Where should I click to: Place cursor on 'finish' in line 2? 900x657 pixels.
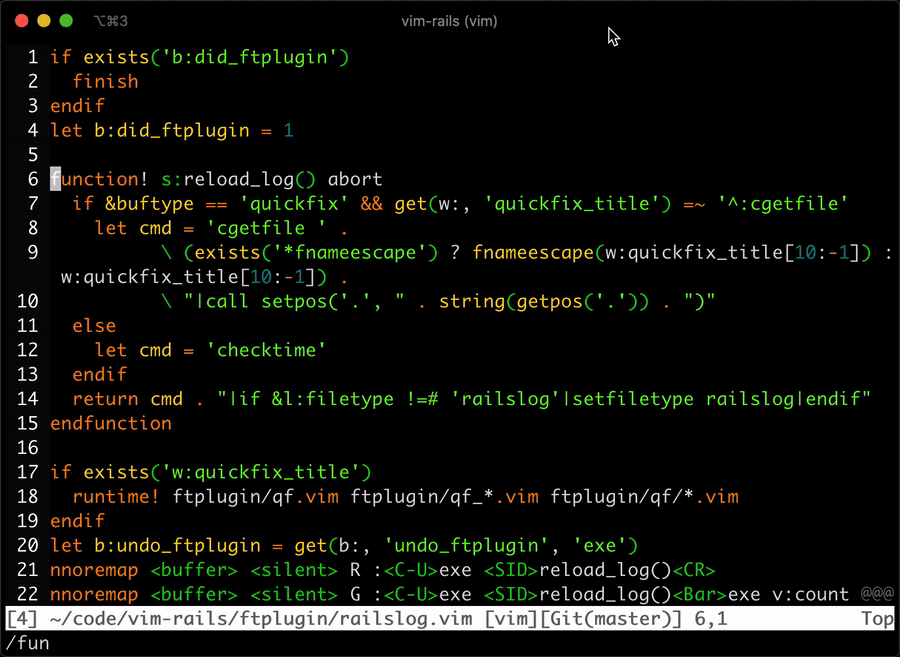point(106,81)
